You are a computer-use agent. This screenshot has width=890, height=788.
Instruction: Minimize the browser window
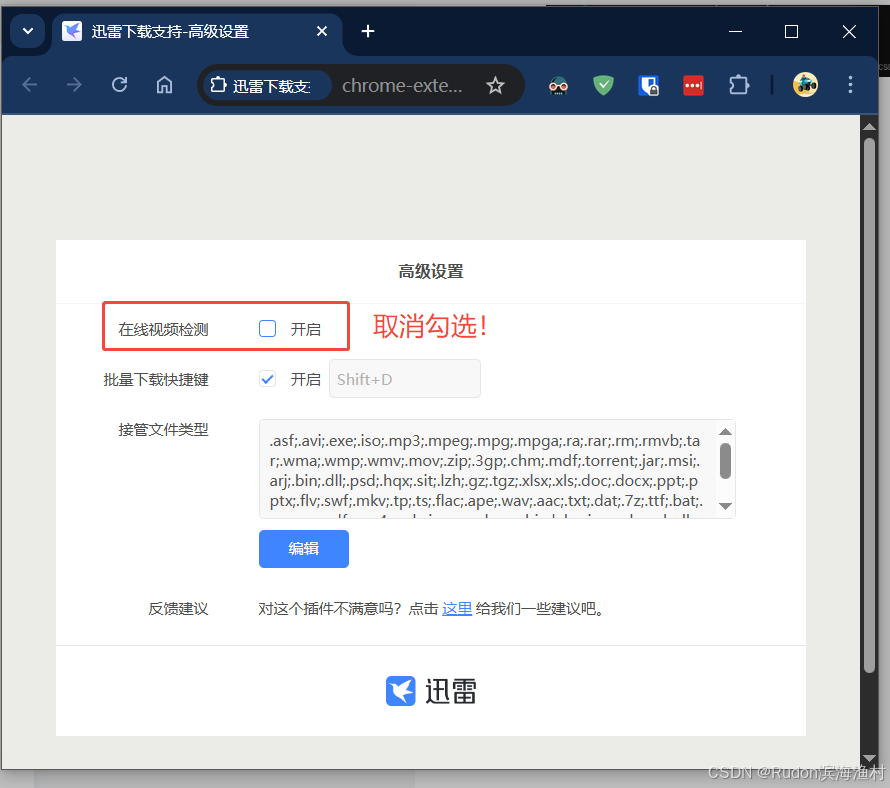[736, 31]
